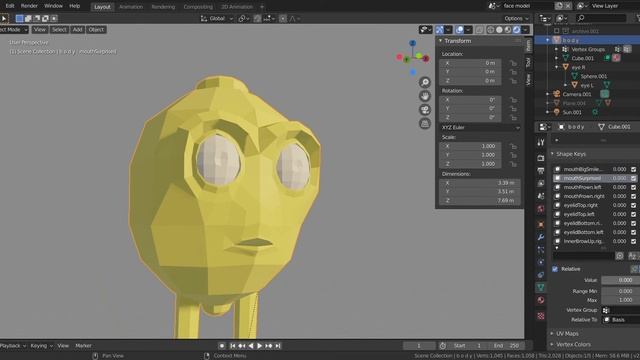Toggle the lock icon beside Location X
This screenshot has width=640, height=360.
coord(513,63)
